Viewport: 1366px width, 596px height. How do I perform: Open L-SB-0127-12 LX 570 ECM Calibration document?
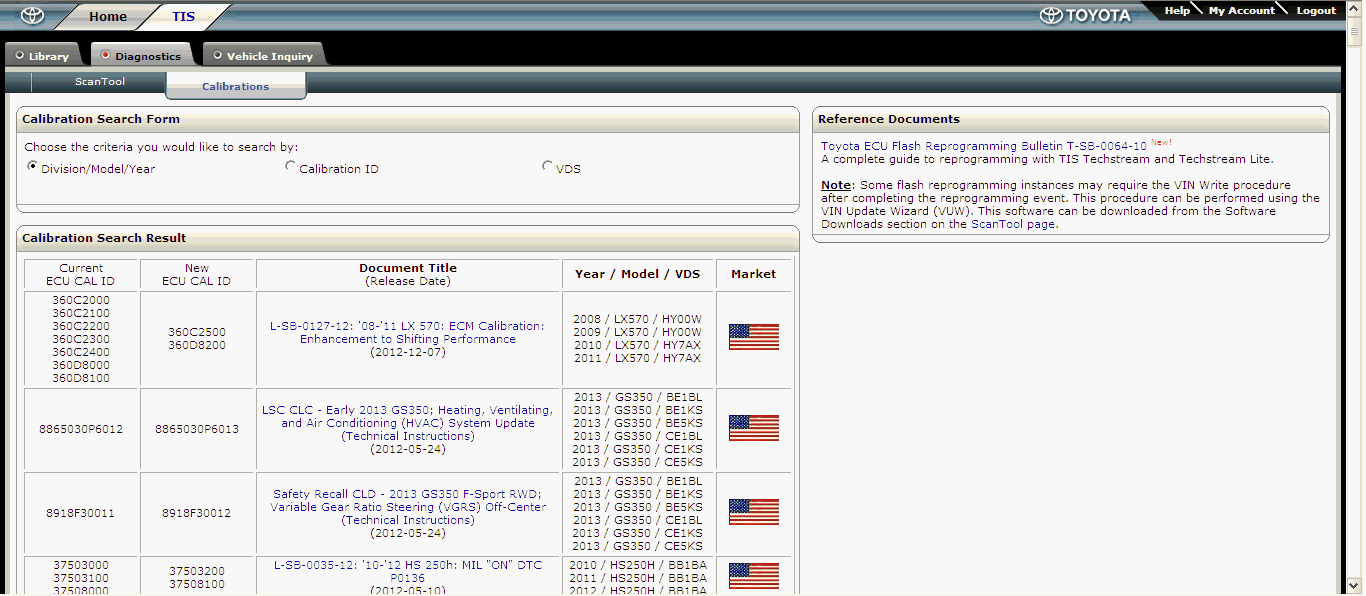click(407, 332)
